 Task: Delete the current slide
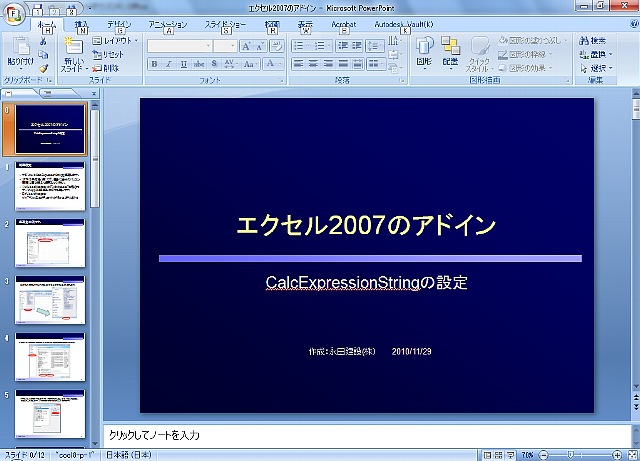105,68
